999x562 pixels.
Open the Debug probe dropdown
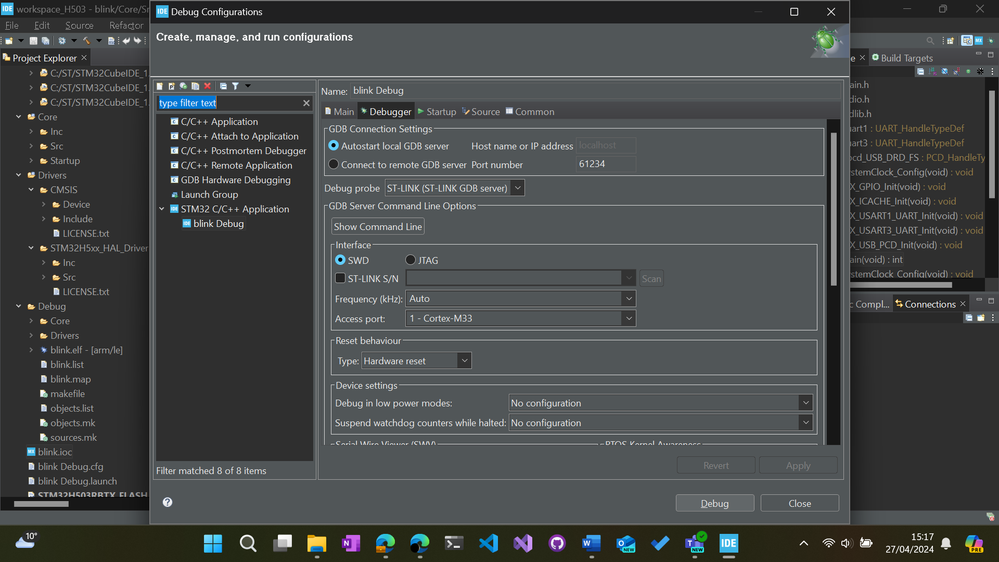tap(454, 188)
